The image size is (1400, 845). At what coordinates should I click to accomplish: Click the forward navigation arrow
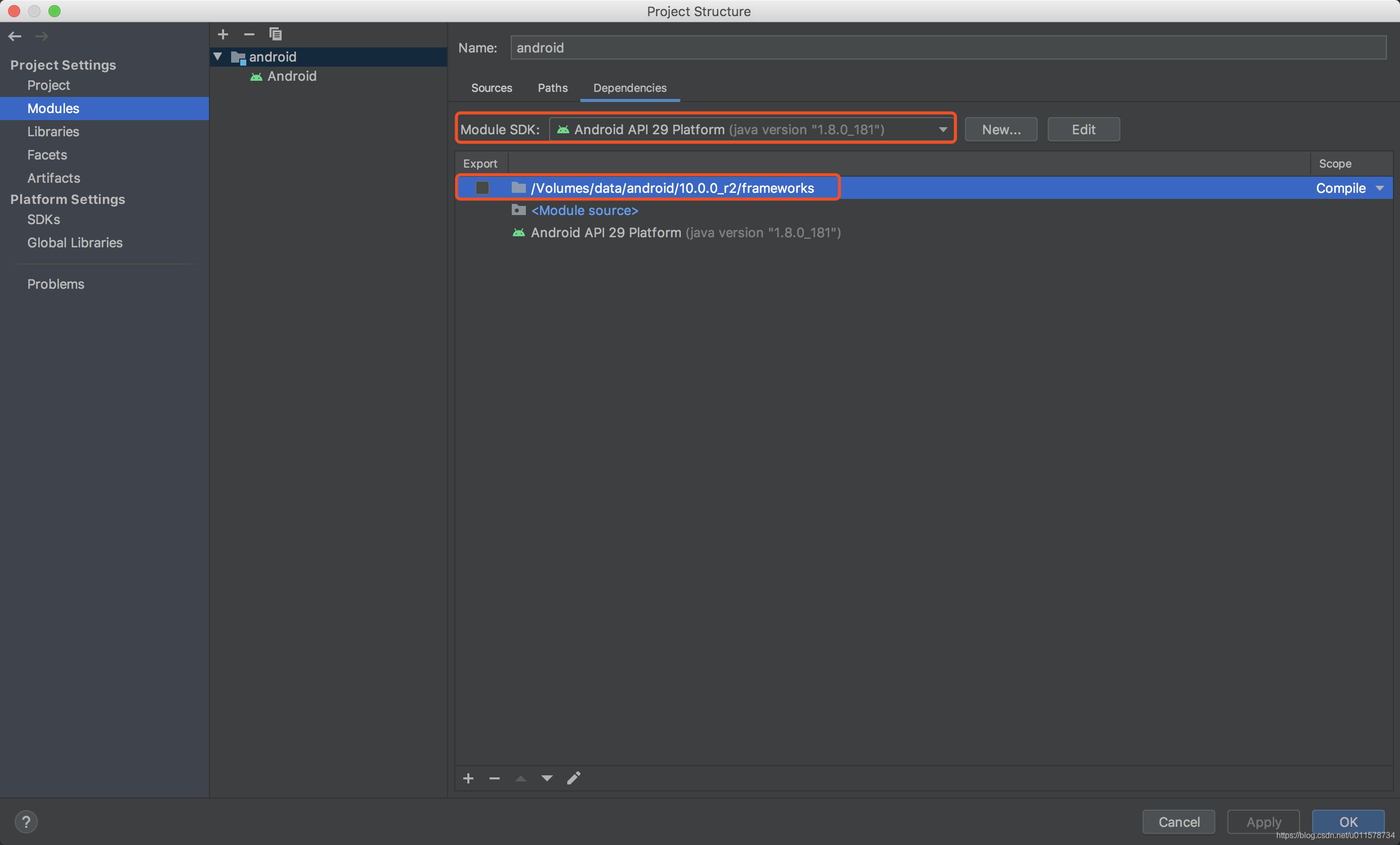[41, 36]
